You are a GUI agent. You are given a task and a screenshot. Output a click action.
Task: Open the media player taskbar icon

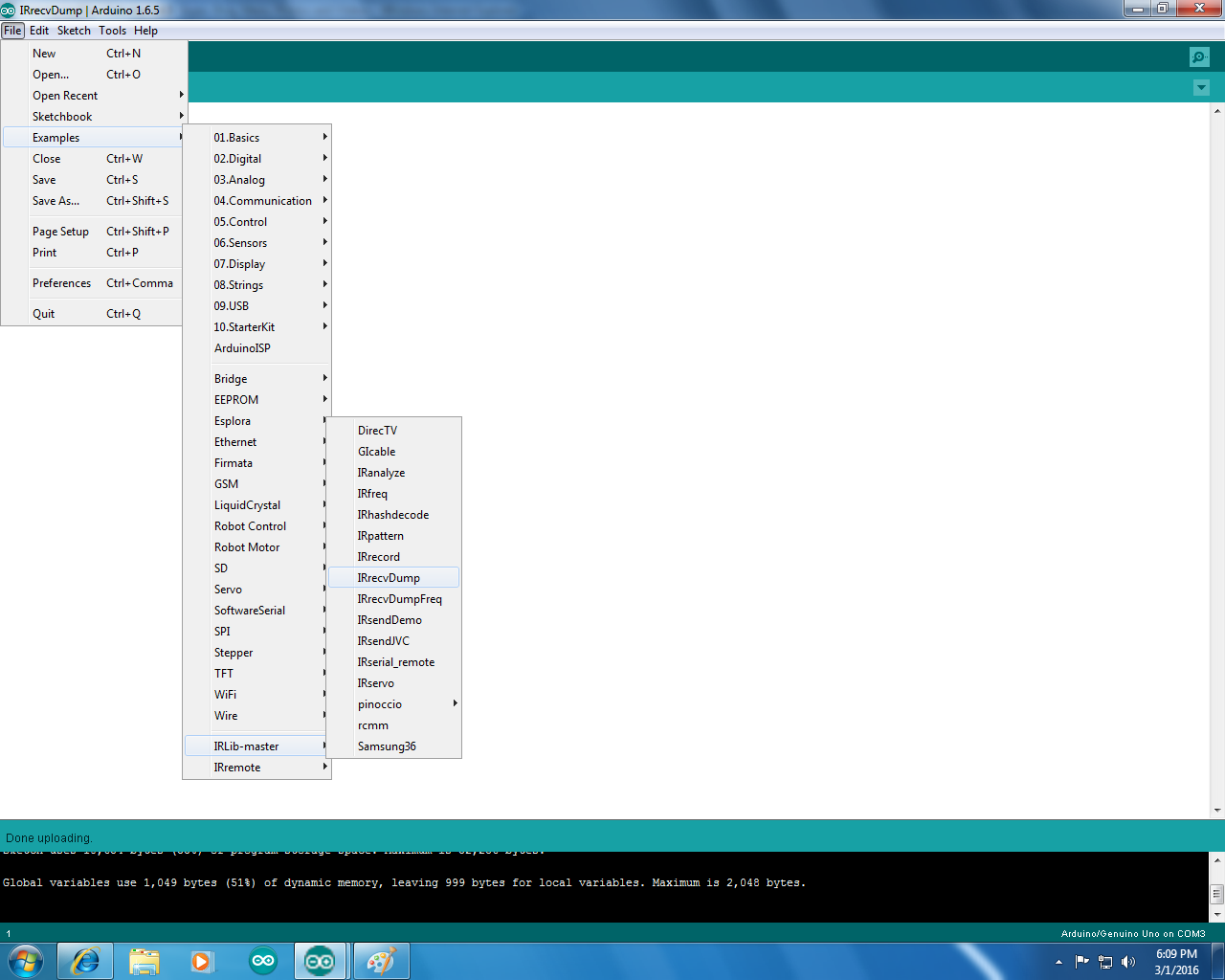point(202,961)
